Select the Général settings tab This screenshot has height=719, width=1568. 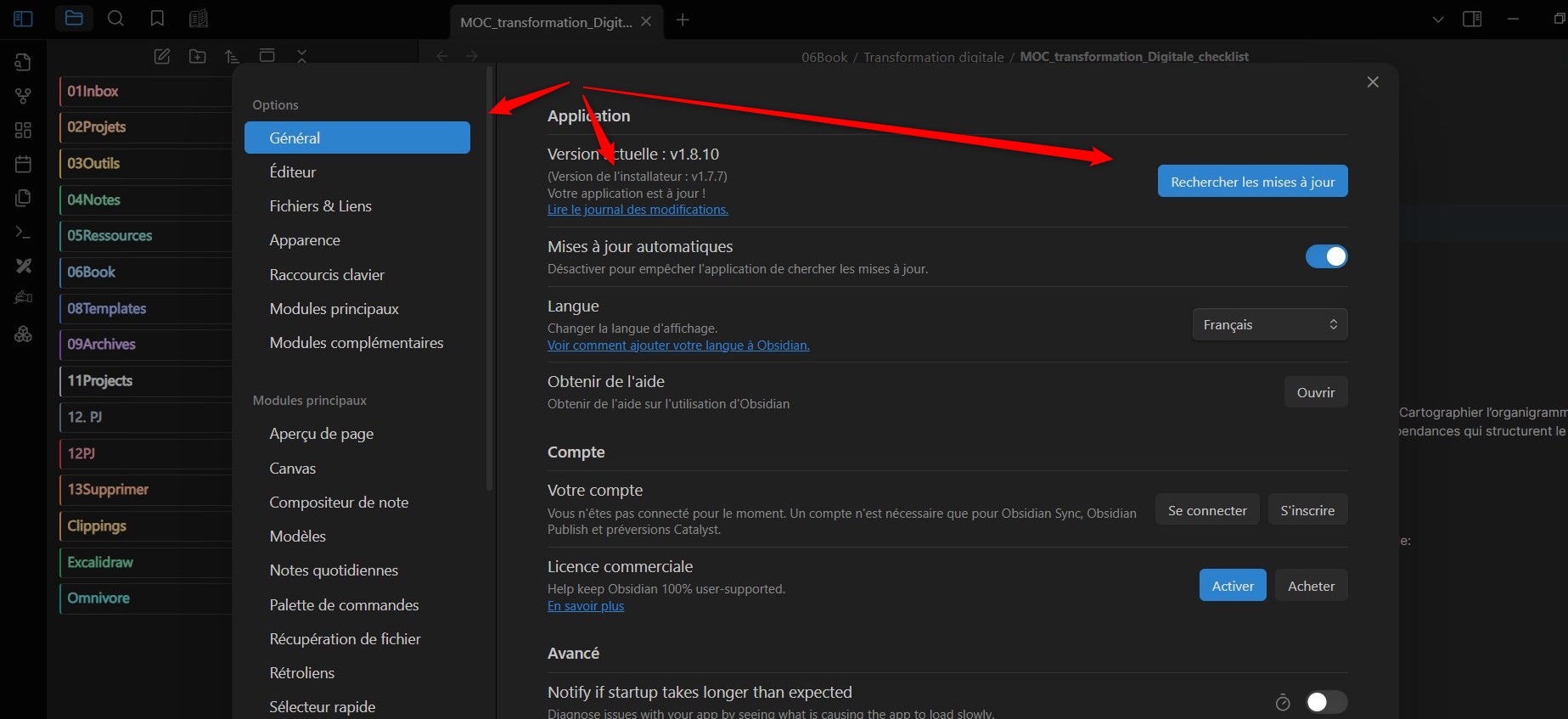click(357, 138)
